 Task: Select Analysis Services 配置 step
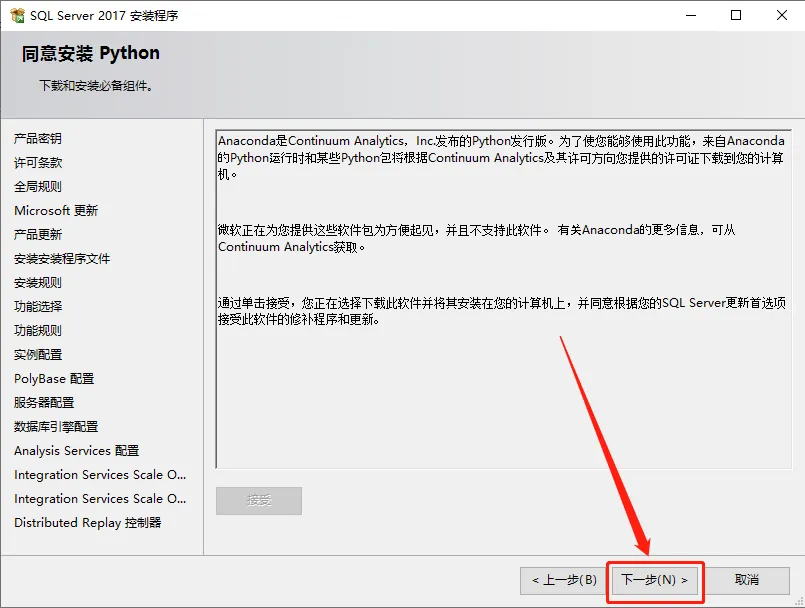click(x=76, y=451)
